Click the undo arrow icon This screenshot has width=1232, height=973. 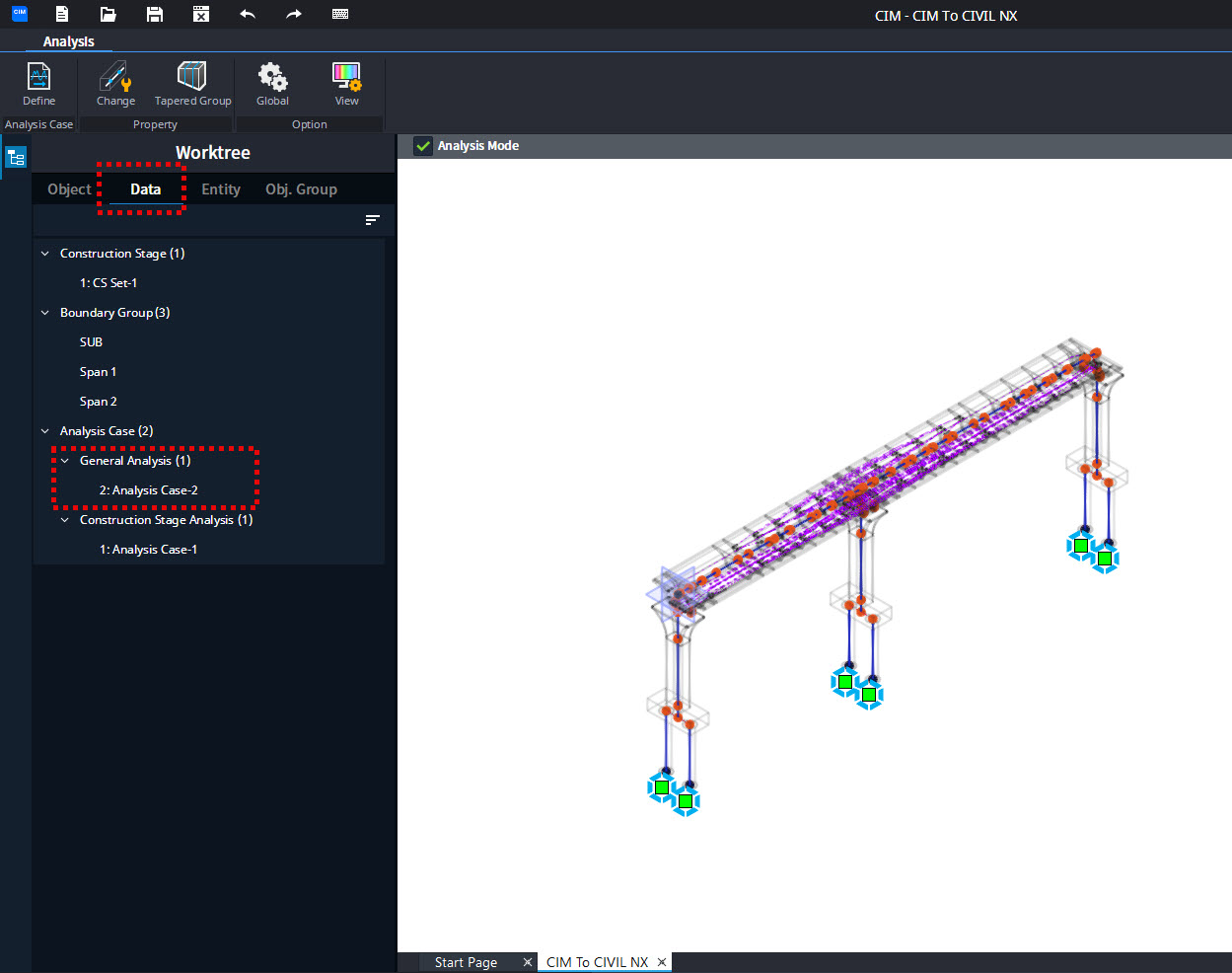pos(248,14)
